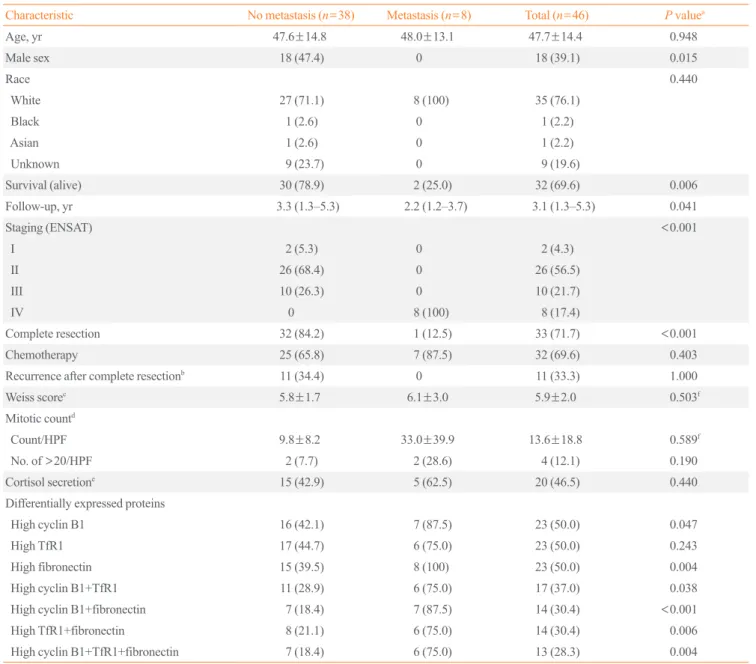Viewport: 756px width, 664px height.
Task: Select the 'Staging (ENSAT)' row label
Action: (x=49, y=228)
